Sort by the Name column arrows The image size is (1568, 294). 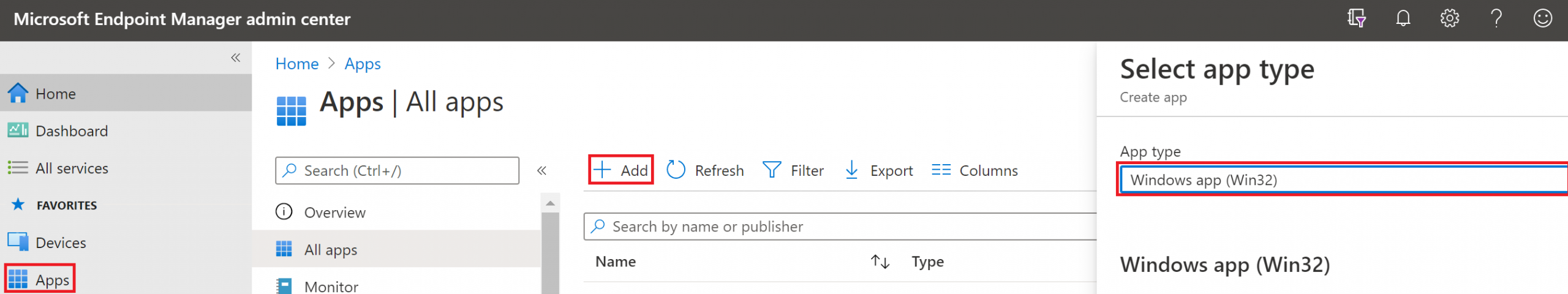880,262
